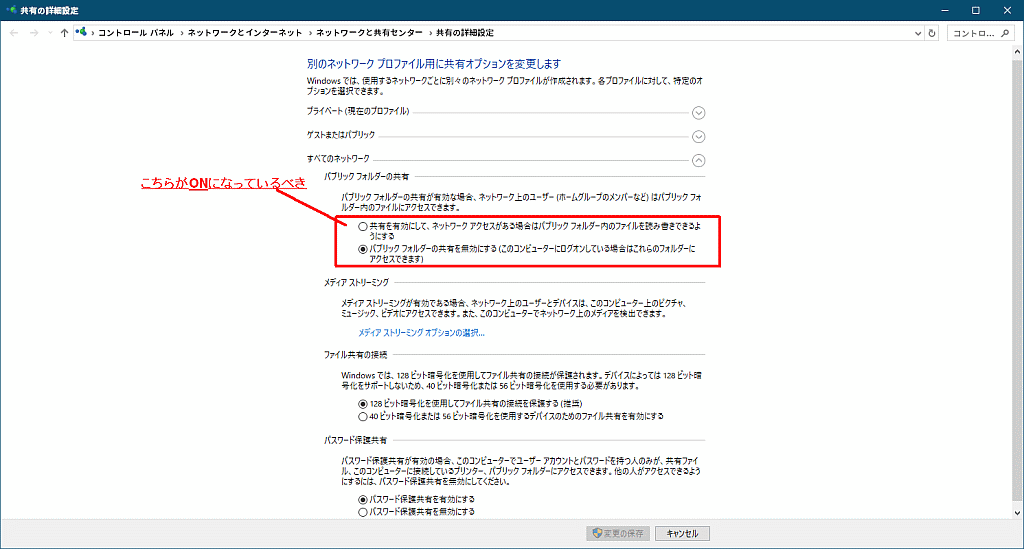
Task: Go up one level with up arrow
Action: 64,33
